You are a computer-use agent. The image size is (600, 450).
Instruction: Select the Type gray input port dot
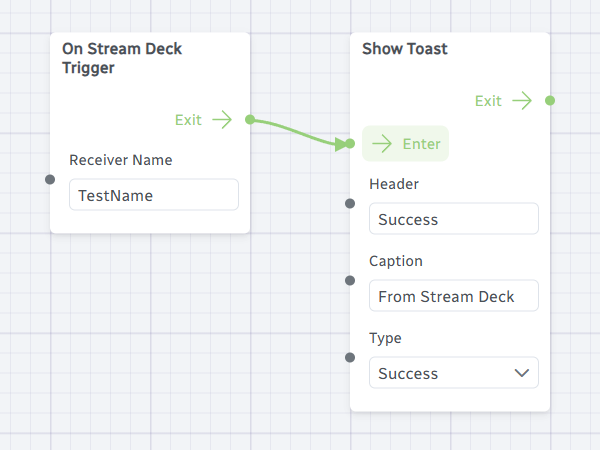coord(350,358)
